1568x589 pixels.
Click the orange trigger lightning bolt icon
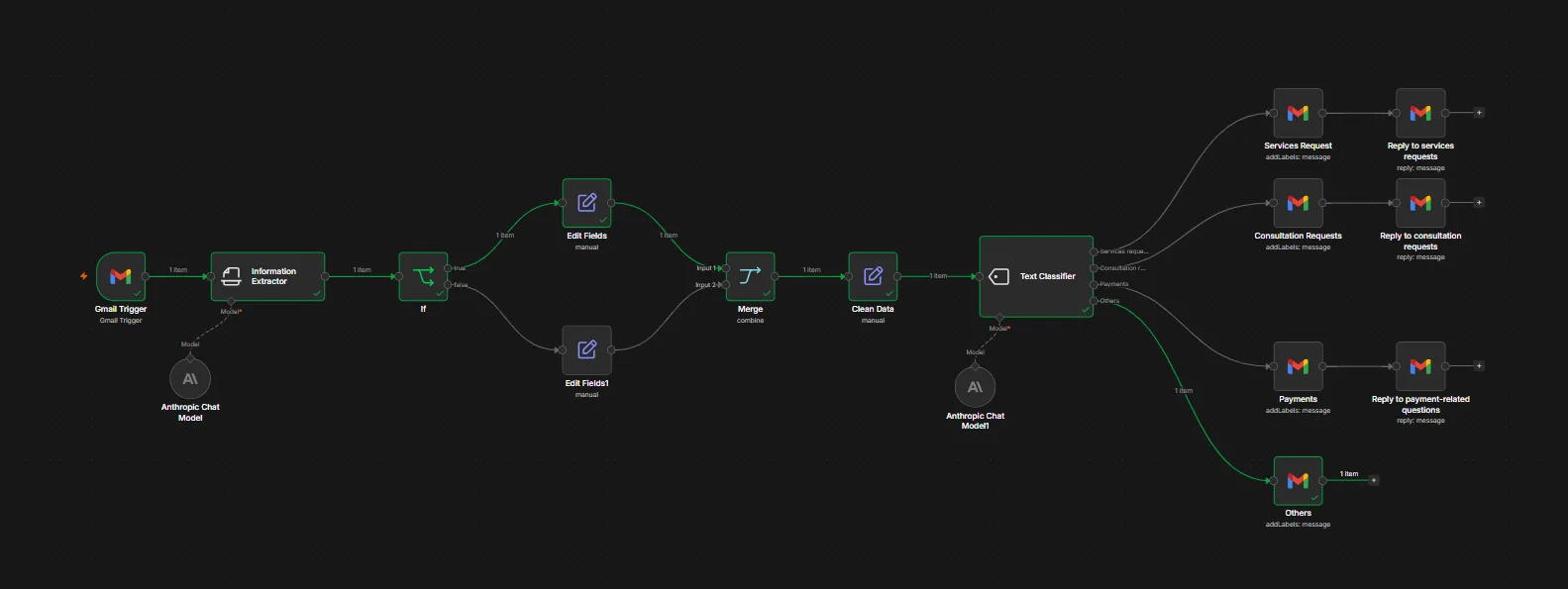[x=83, y=276]
